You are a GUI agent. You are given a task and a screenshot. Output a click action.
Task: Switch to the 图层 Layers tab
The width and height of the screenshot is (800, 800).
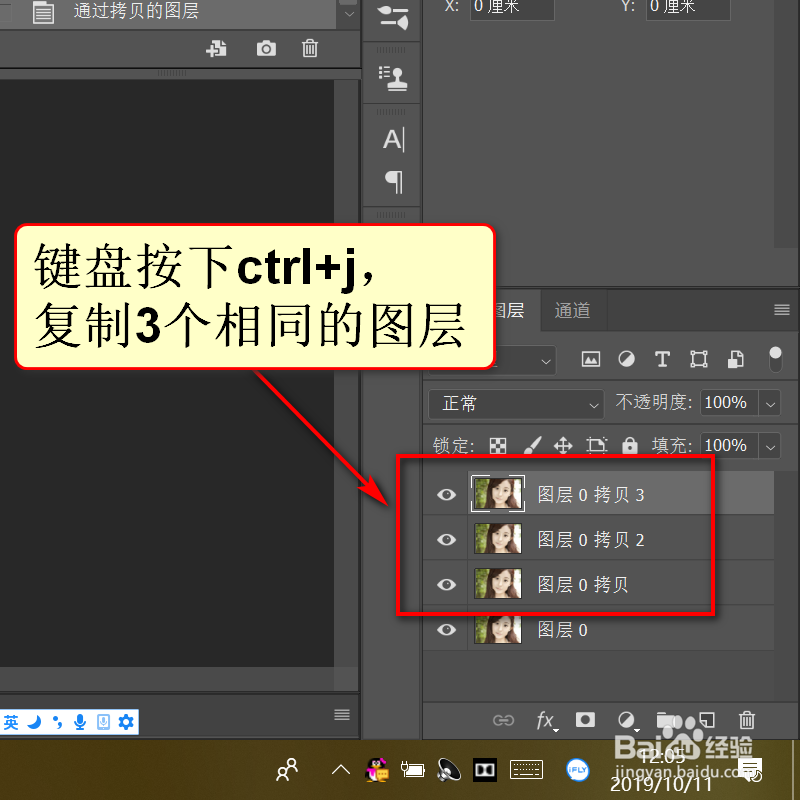(510, 310)
